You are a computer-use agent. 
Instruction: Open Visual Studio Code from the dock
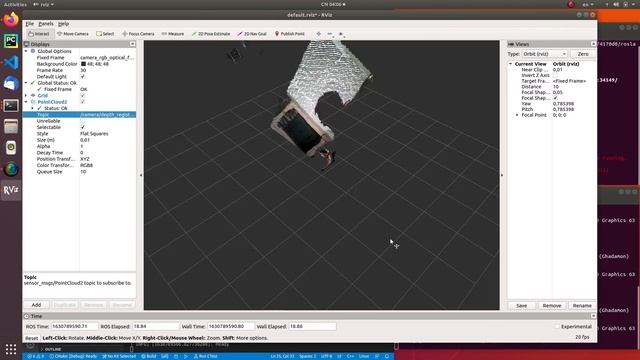pyautogui.click(x=11, y=62)
